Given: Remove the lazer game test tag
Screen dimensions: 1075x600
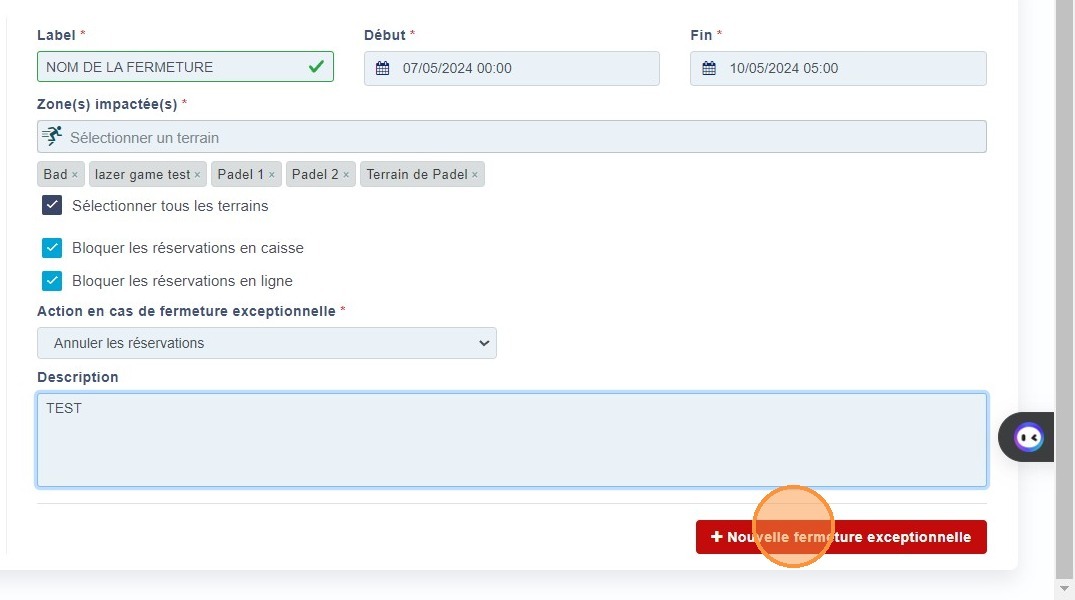Looking at the screenshot, I should click(197, 175).
